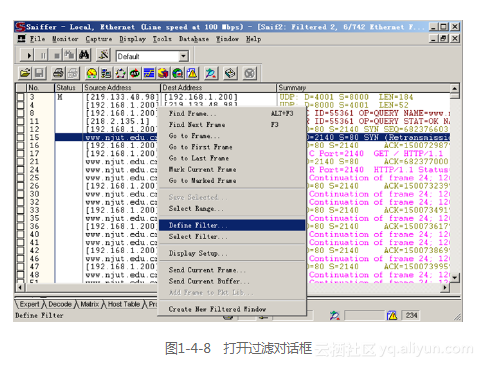The width and height of the screenshot is (484, 368).
Task: Click the open folder toolbar icon
Action: point(25,73)
